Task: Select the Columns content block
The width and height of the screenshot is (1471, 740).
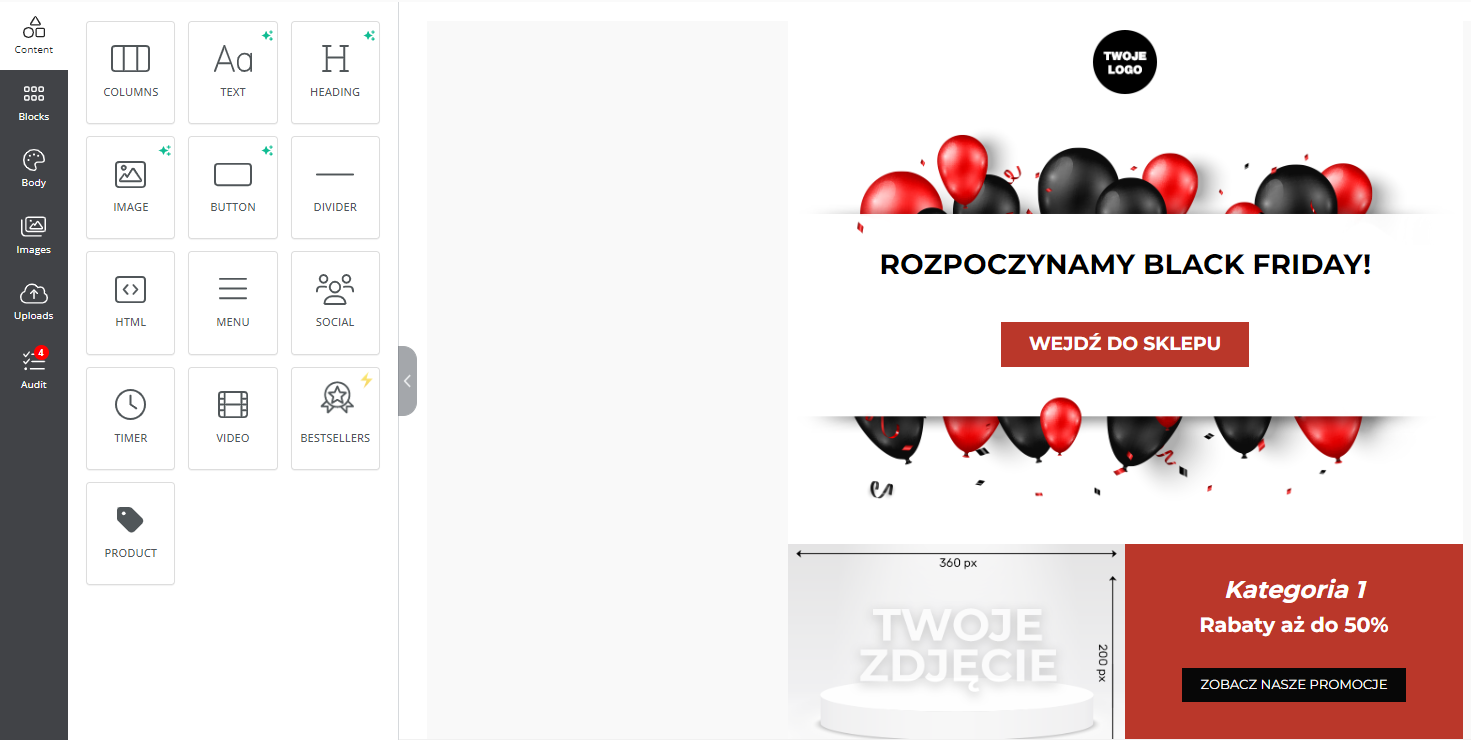Action: 131,73
